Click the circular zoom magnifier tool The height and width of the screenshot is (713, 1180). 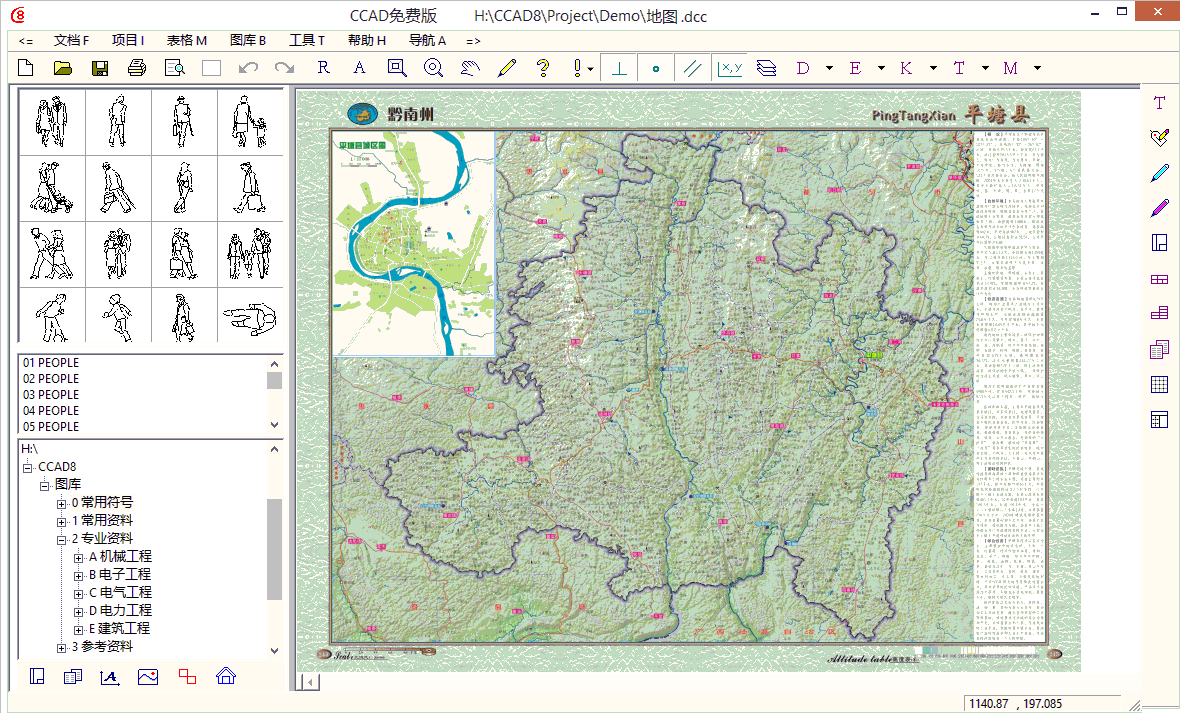point(433,68)
